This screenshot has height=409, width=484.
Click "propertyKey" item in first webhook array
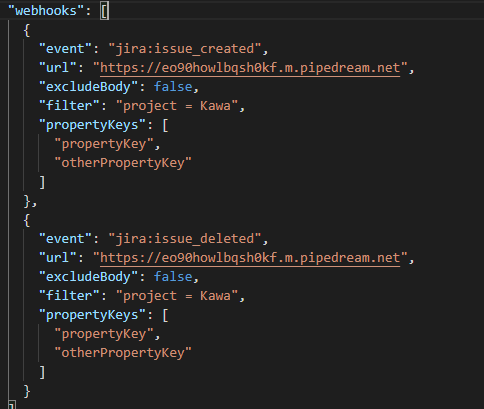coord(104,144)
